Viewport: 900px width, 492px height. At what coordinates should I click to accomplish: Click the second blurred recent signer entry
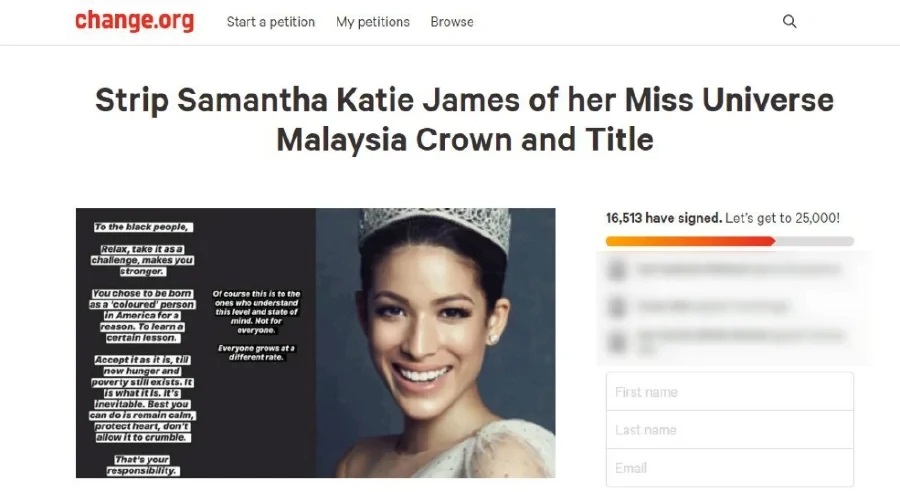coord(712,307)
